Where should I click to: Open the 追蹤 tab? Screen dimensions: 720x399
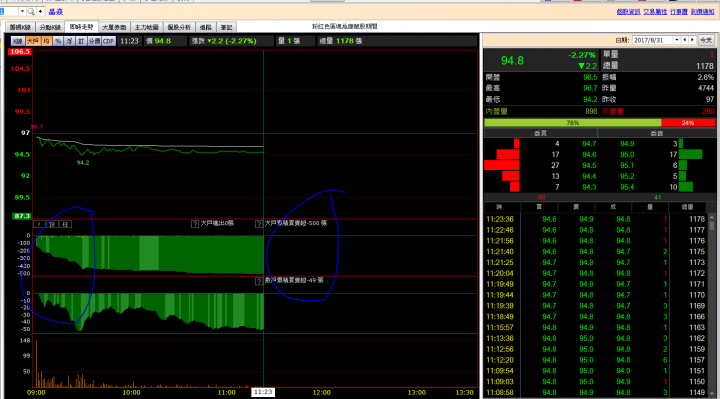point(206,28)
